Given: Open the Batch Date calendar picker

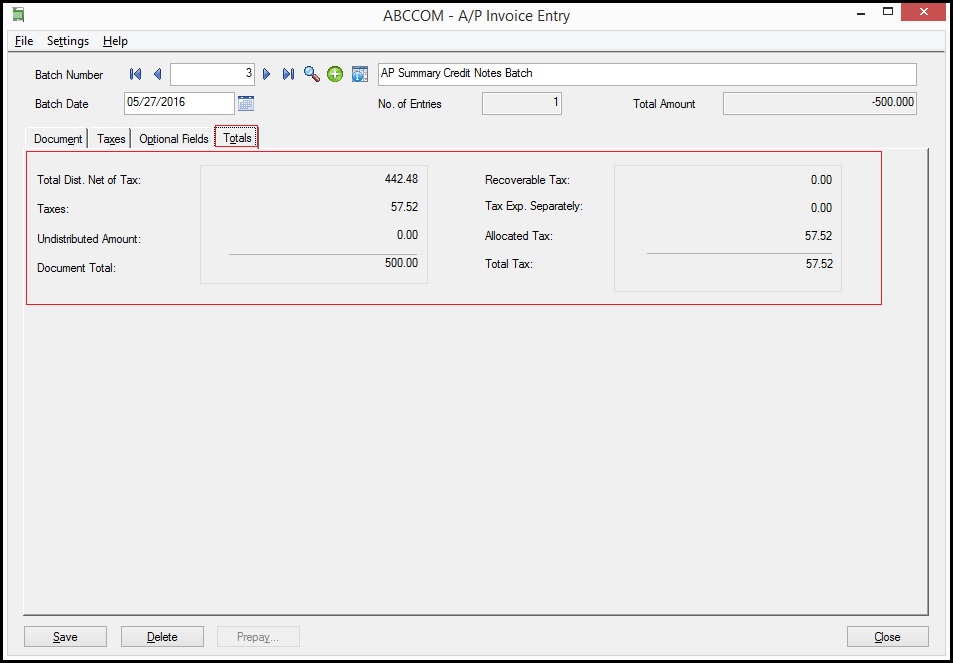Looking at the screenshot, I should (246, 103).
